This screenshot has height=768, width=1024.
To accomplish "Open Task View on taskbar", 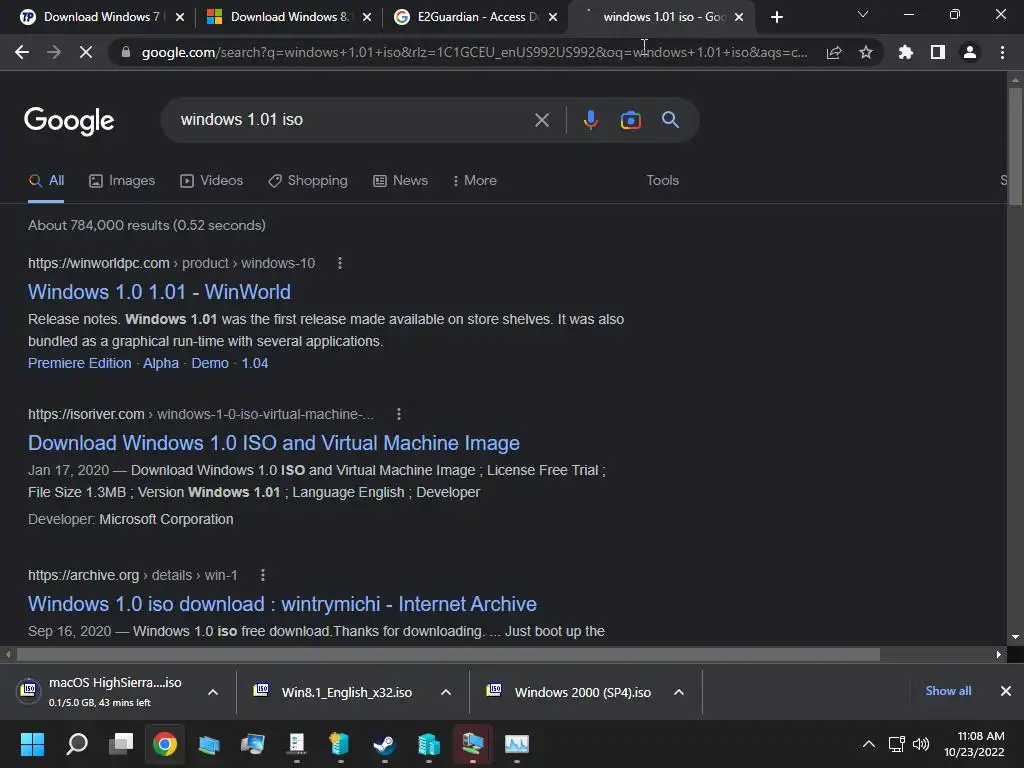I will pyautogui.click(x=121, y=744).
